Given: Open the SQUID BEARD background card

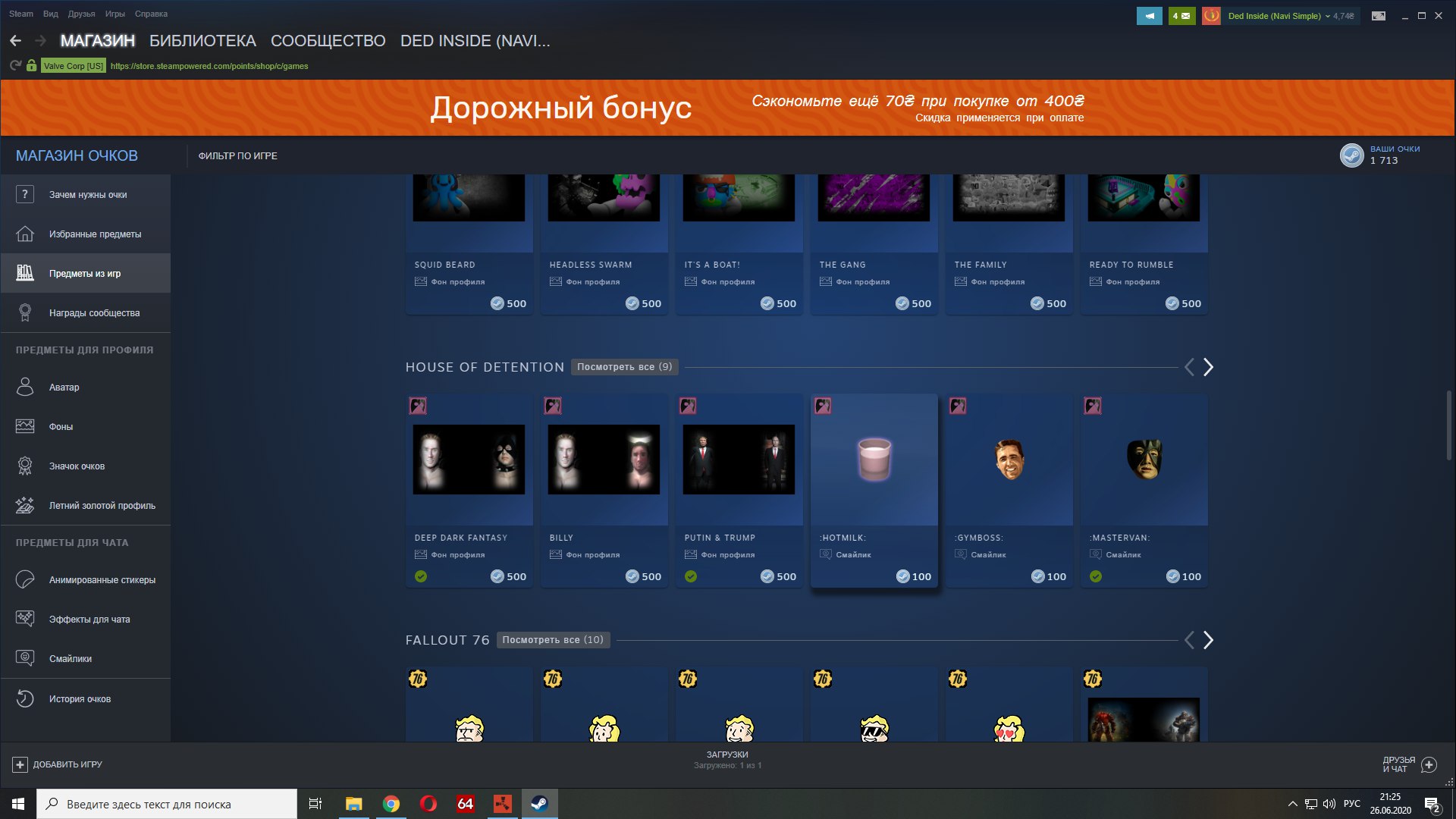Looking at the screenshot, I should coord(469,244).
